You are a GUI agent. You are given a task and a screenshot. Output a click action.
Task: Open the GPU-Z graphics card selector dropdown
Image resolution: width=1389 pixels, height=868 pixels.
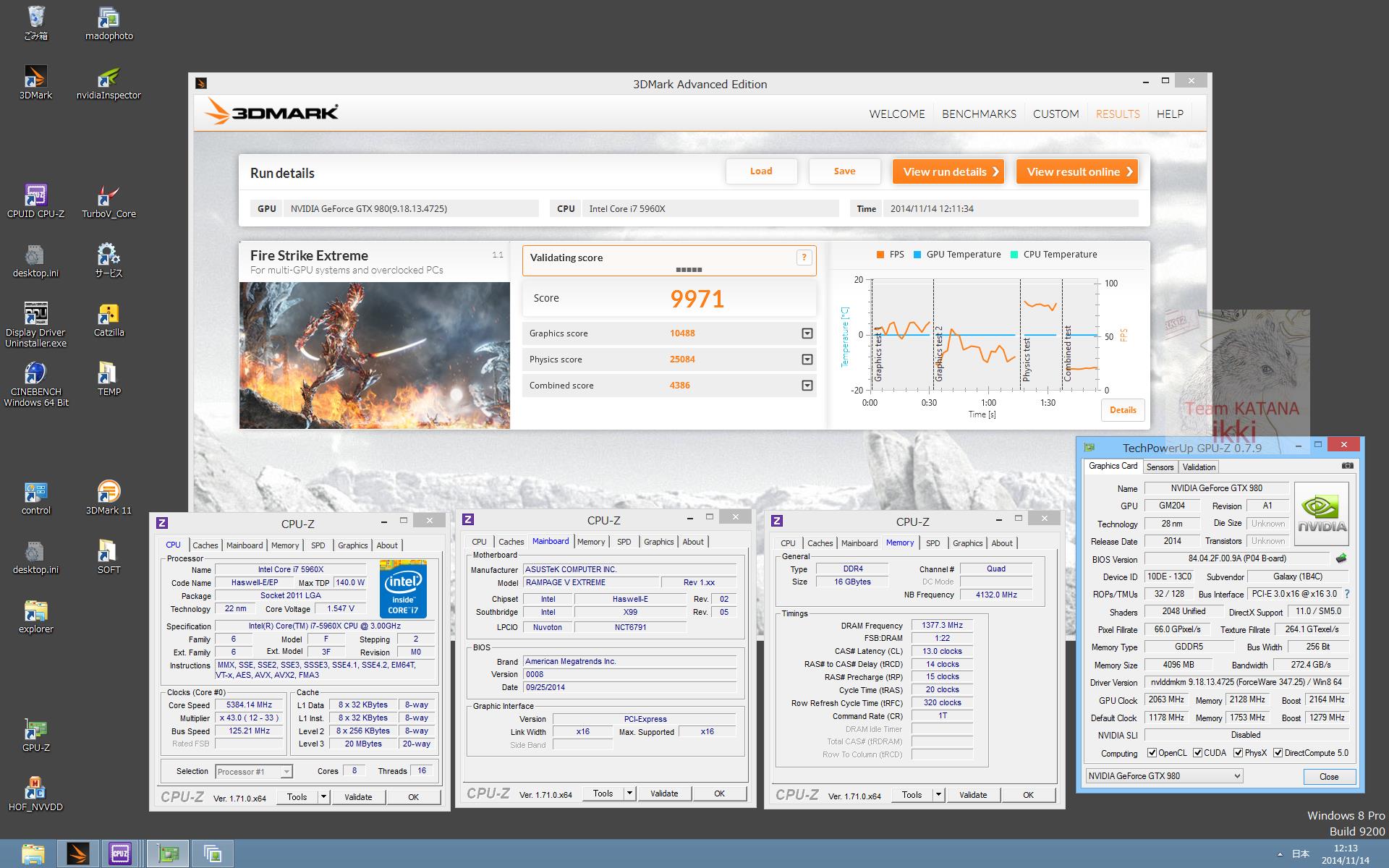coord(1164,776)
